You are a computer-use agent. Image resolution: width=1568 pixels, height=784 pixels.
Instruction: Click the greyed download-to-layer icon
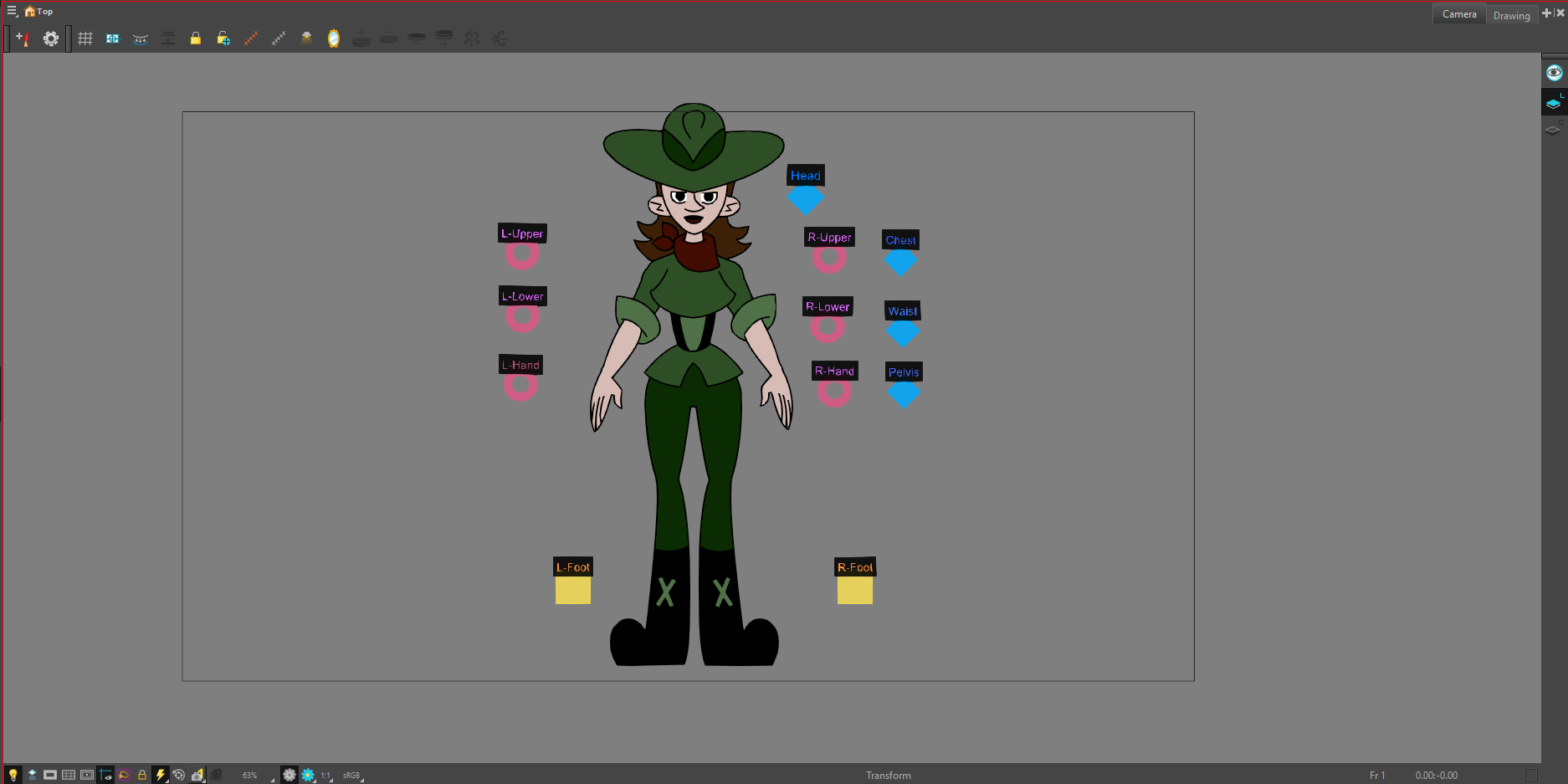click(x=168, y=38)
